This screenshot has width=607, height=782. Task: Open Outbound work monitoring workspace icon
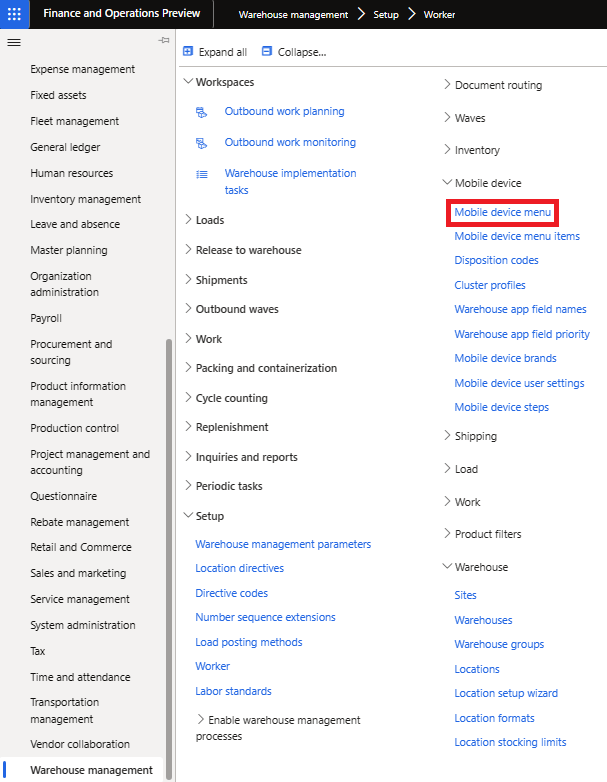[x=202, y=144]
